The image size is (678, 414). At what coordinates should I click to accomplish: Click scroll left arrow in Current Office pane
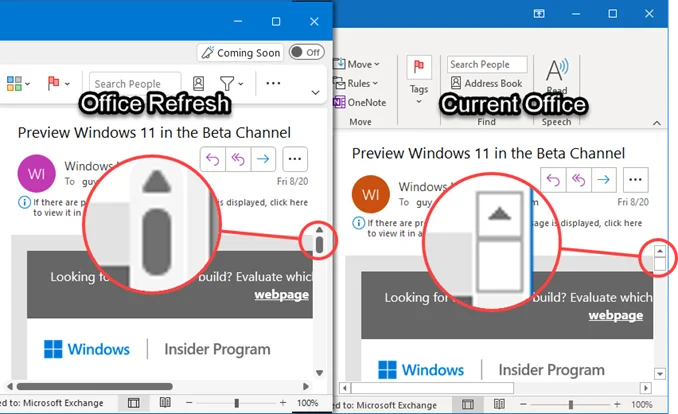tap(345, 388)
